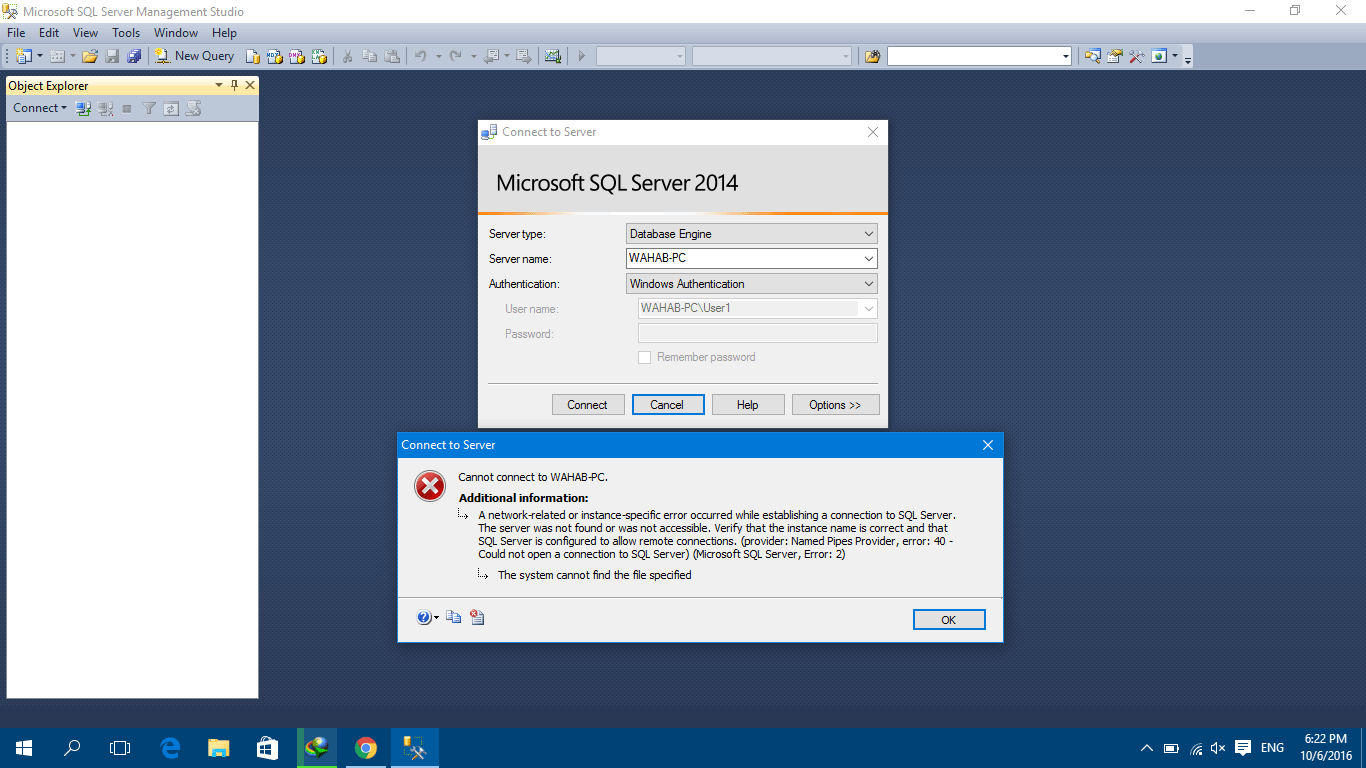Click the show technical details icon
The image size is (1366, 768).
pyautogui.click(x=477, y=618)
